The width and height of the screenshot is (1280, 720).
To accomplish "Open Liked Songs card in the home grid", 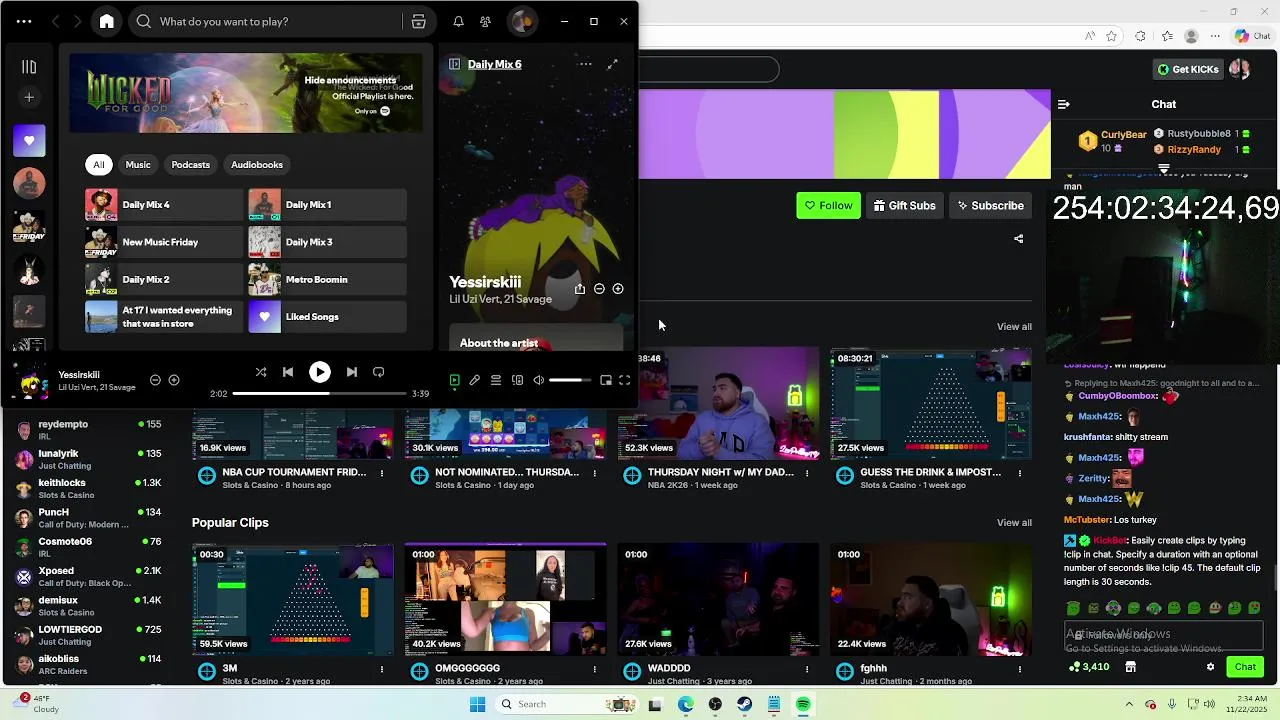I will click(327, 317).
